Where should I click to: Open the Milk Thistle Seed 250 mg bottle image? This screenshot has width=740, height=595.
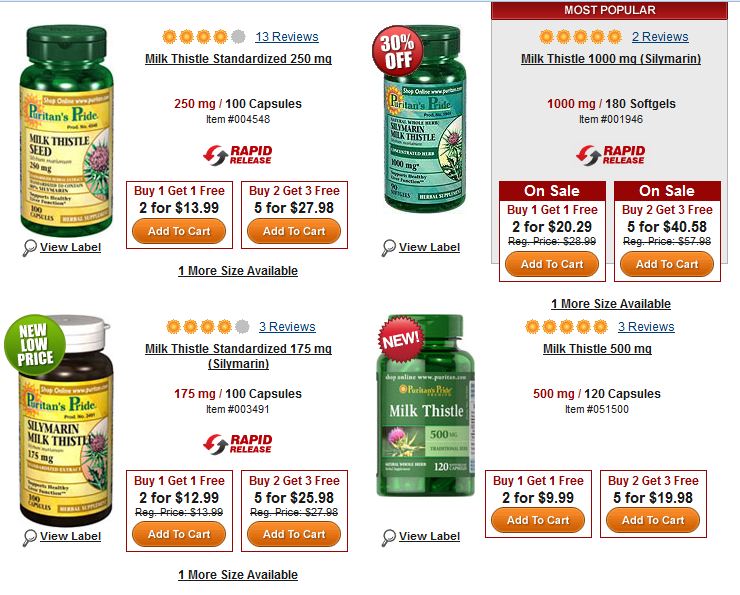66,131
